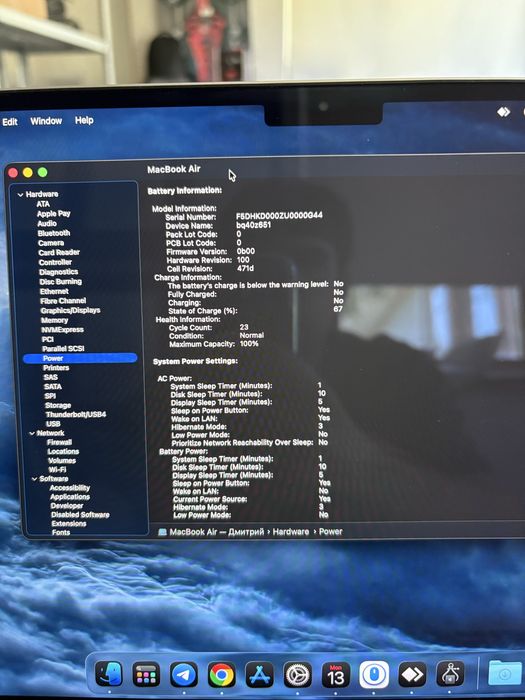Select Disc Burning in the sidebar
The width and height of the screenshot is (525, 700).
(60, 282)
